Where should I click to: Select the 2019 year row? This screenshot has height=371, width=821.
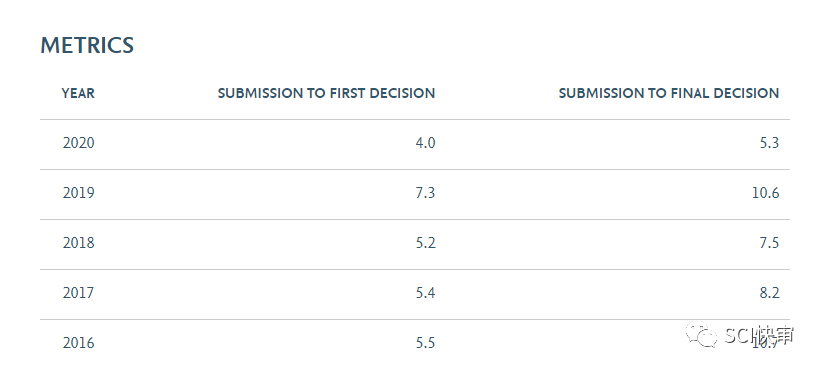tap(415, 194)
